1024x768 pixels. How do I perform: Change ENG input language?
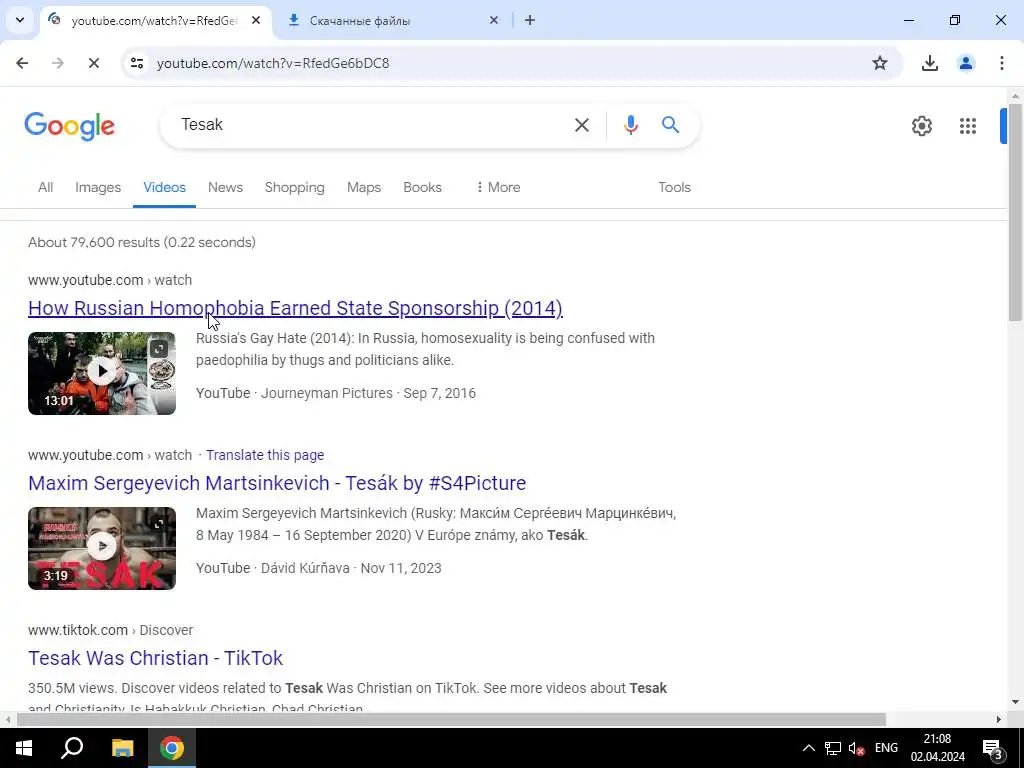point(886,748)
